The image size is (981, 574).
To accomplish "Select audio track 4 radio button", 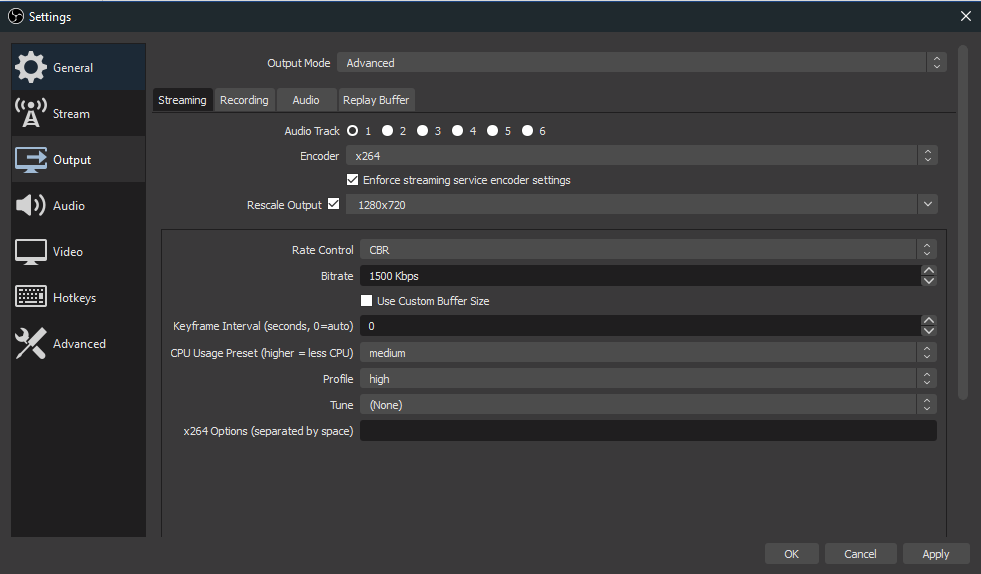I will (x=458, y=131).
